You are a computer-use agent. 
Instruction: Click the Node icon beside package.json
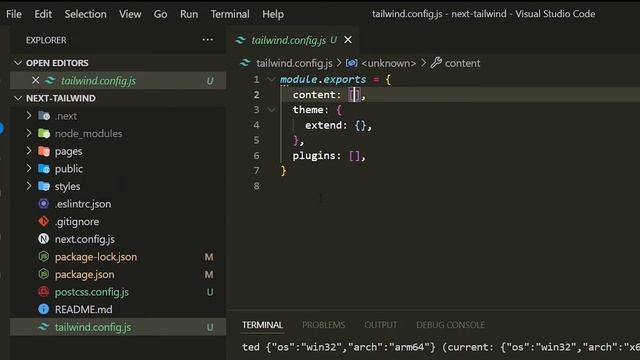click(x=44, y=274)
